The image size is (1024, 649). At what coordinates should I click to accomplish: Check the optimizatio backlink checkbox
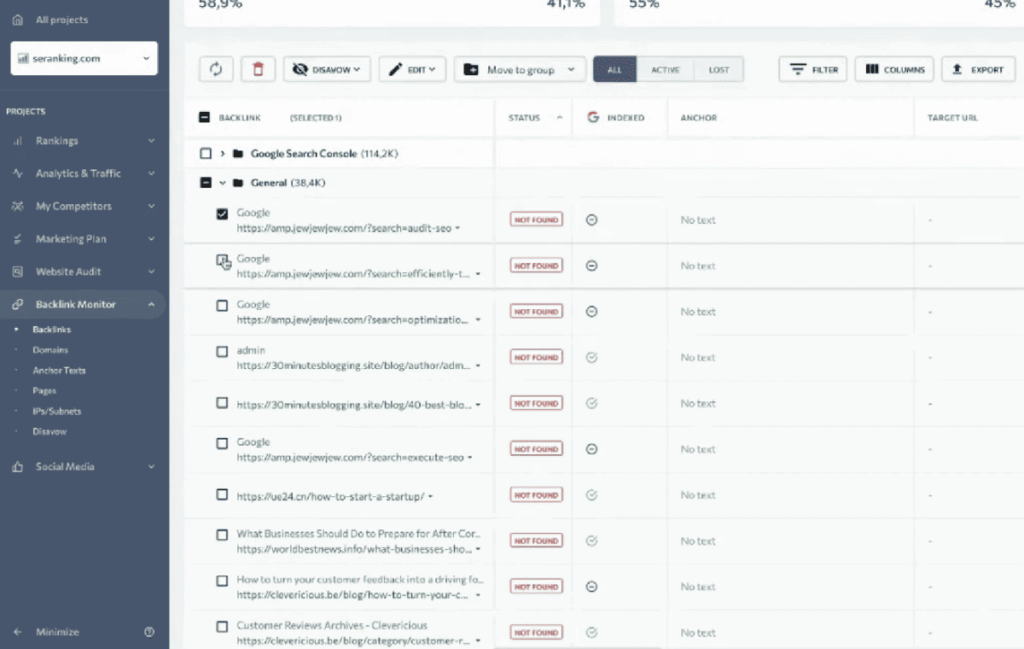tap(222, 306)
